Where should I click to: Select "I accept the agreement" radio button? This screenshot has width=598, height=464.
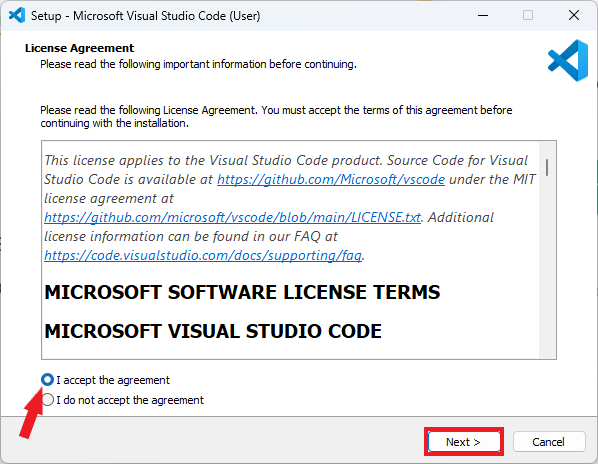pyautogui.click(x=47, y=380)
